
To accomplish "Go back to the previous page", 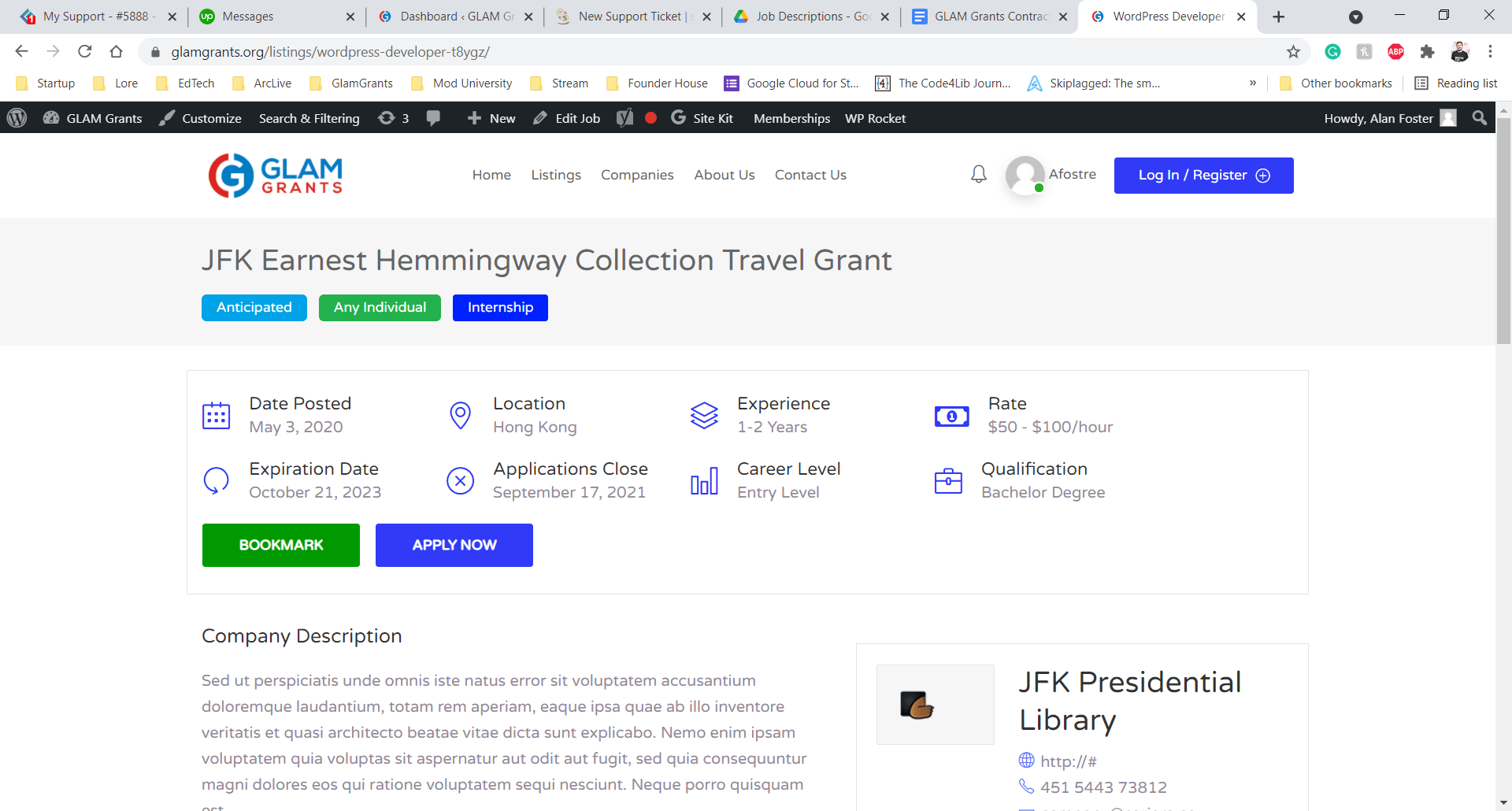I will (21, 52).
